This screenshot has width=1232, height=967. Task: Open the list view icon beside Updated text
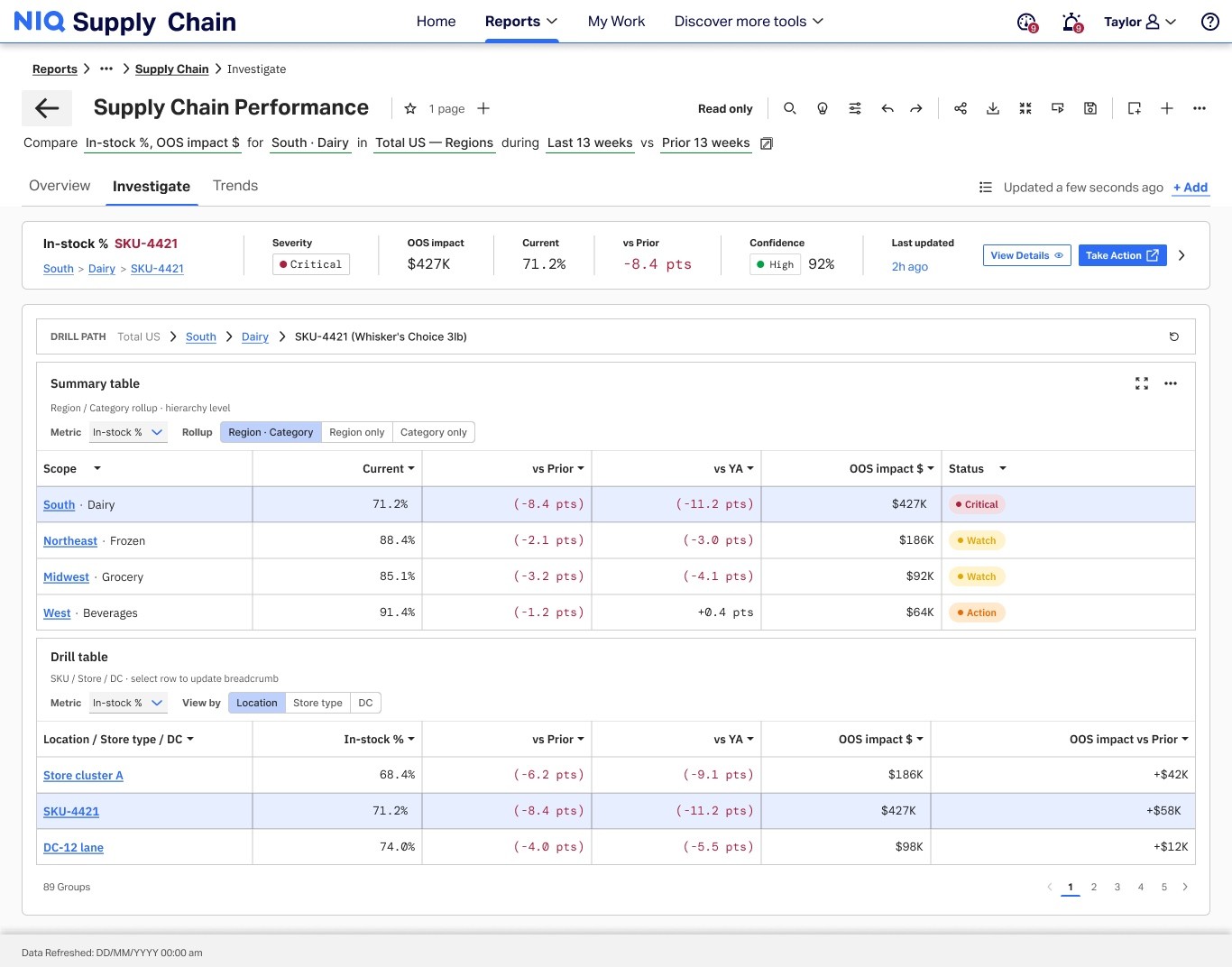(986, 188)
